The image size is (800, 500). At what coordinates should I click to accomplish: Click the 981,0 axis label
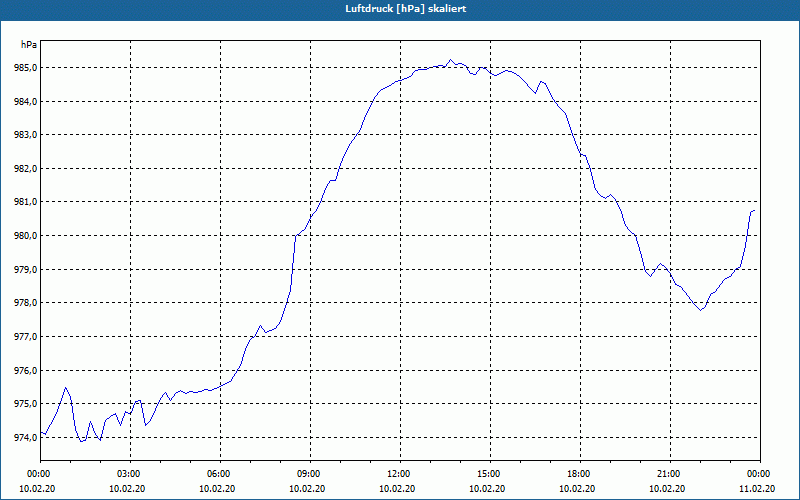click(27, 202)
